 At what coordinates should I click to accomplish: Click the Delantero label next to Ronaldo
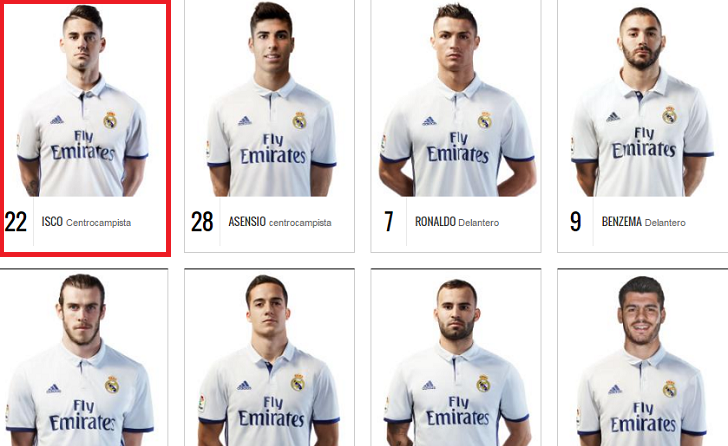click(479, 223)
